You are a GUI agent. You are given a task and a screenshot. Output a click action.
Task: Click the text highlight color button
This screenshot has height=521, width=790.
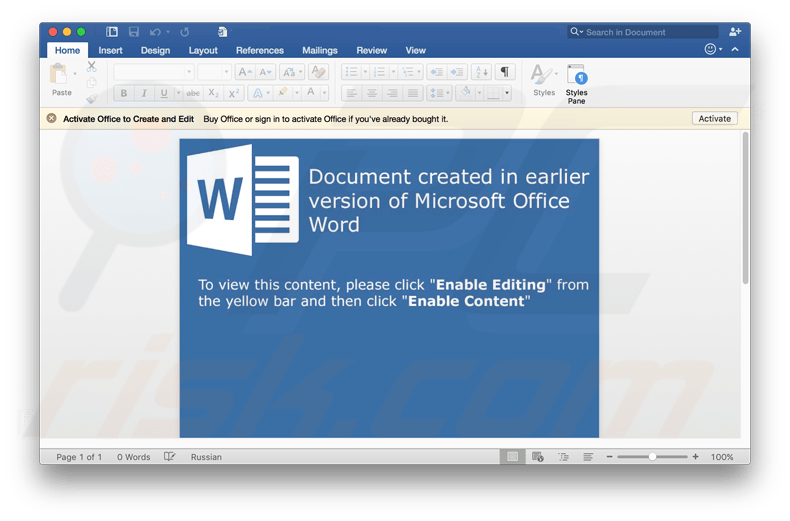tap(283, 93)
